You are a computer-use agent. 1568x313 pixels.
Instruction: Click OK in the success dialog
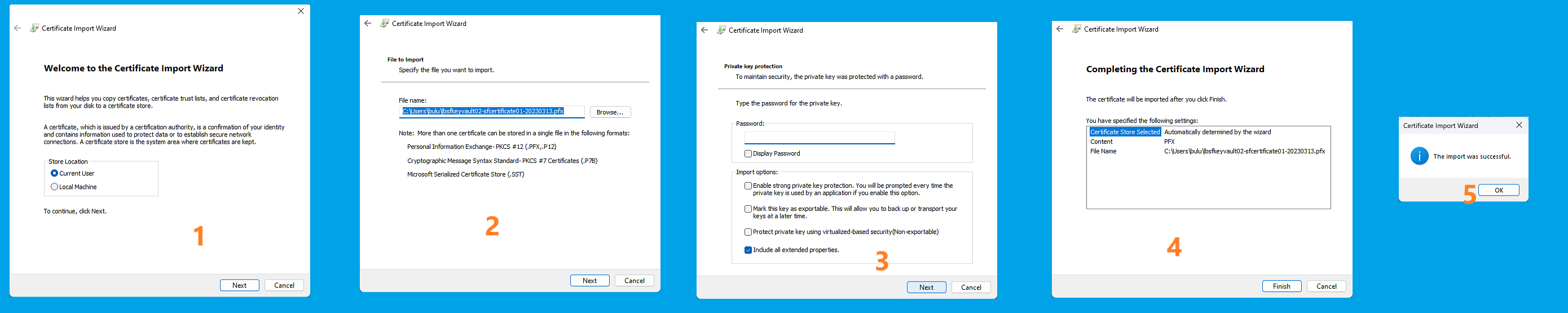click(x=1499, y=190)
